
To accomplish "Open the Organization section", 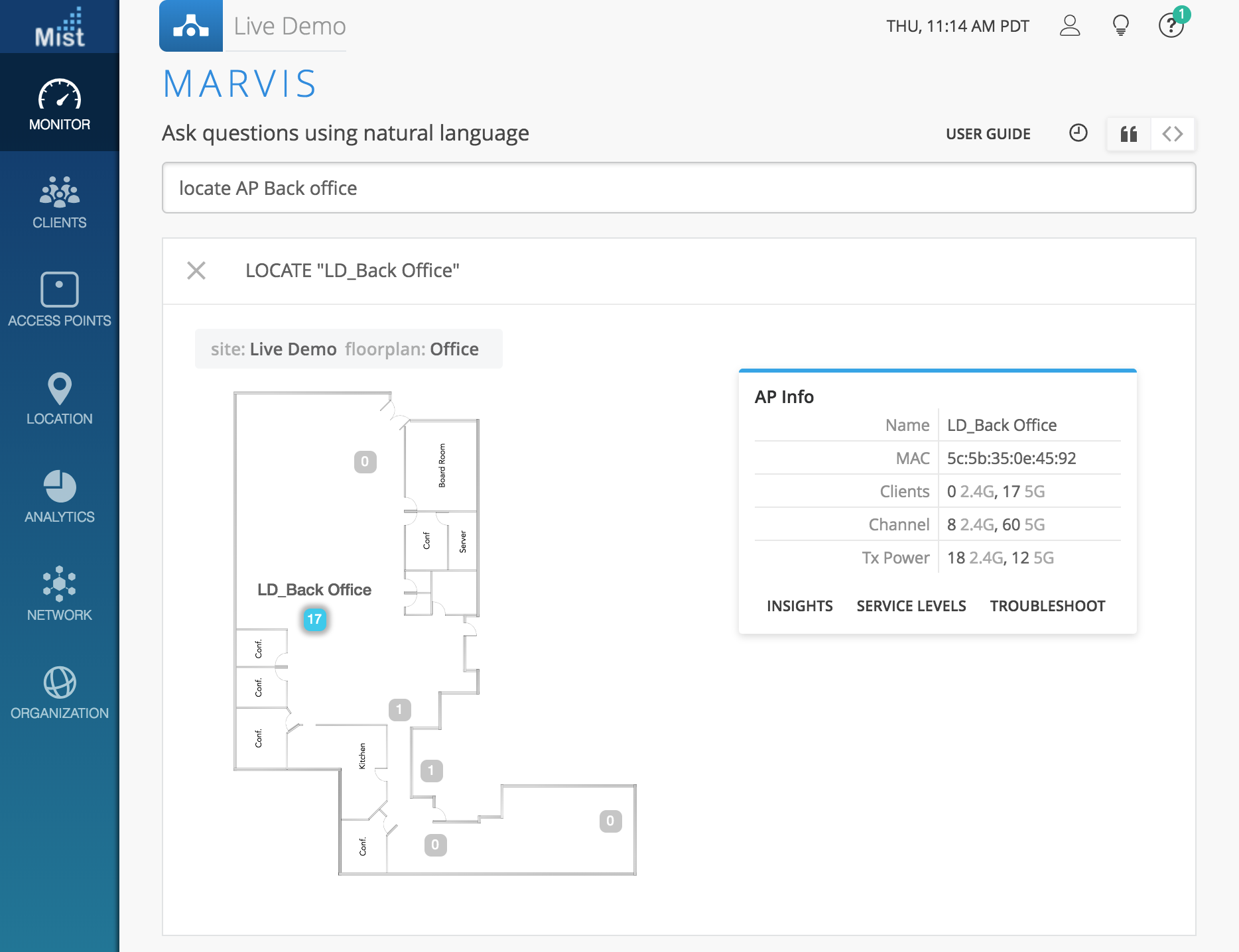I will pos(60,692).
